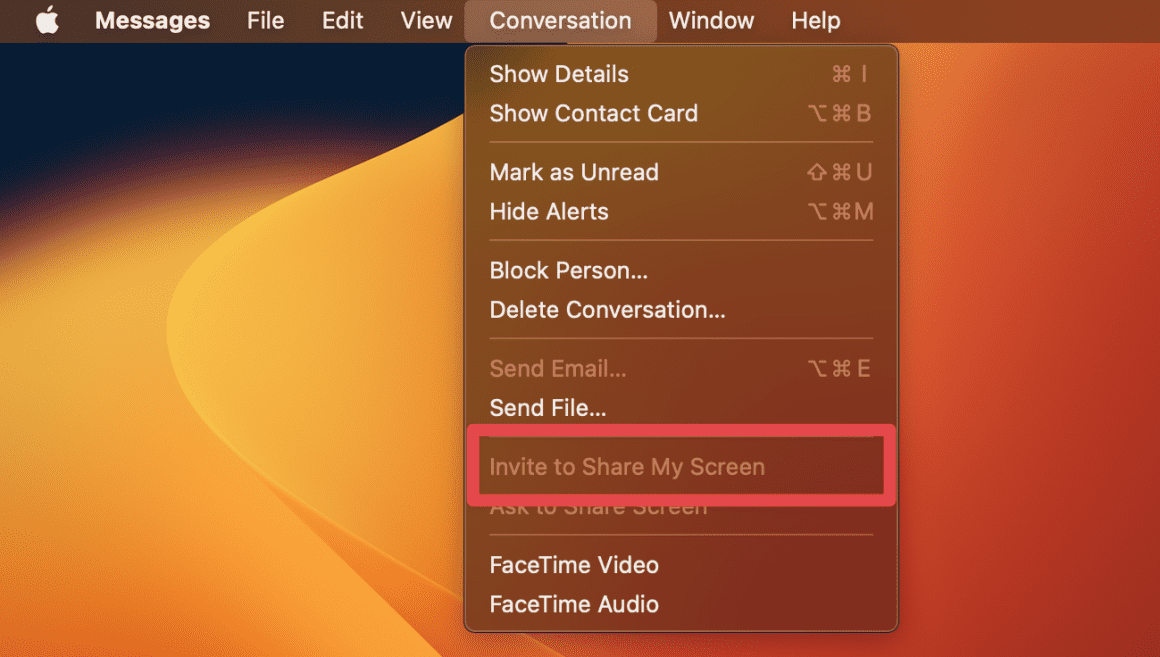Click Invite to Share My Screen
Viewport: 1160px width, 657px height.
point(627,466)
